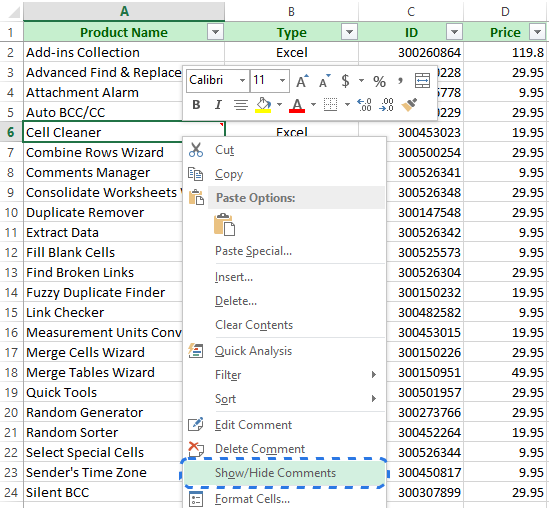Click the borders icon in mini toolbar

[330, 105]
